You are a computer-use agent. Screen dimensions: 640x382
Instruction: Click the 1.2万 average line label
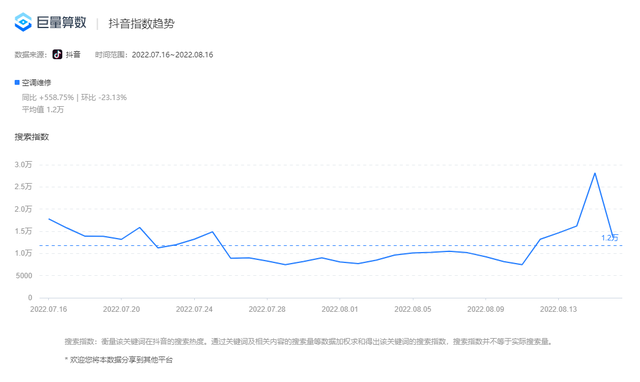tap(610, 238)
